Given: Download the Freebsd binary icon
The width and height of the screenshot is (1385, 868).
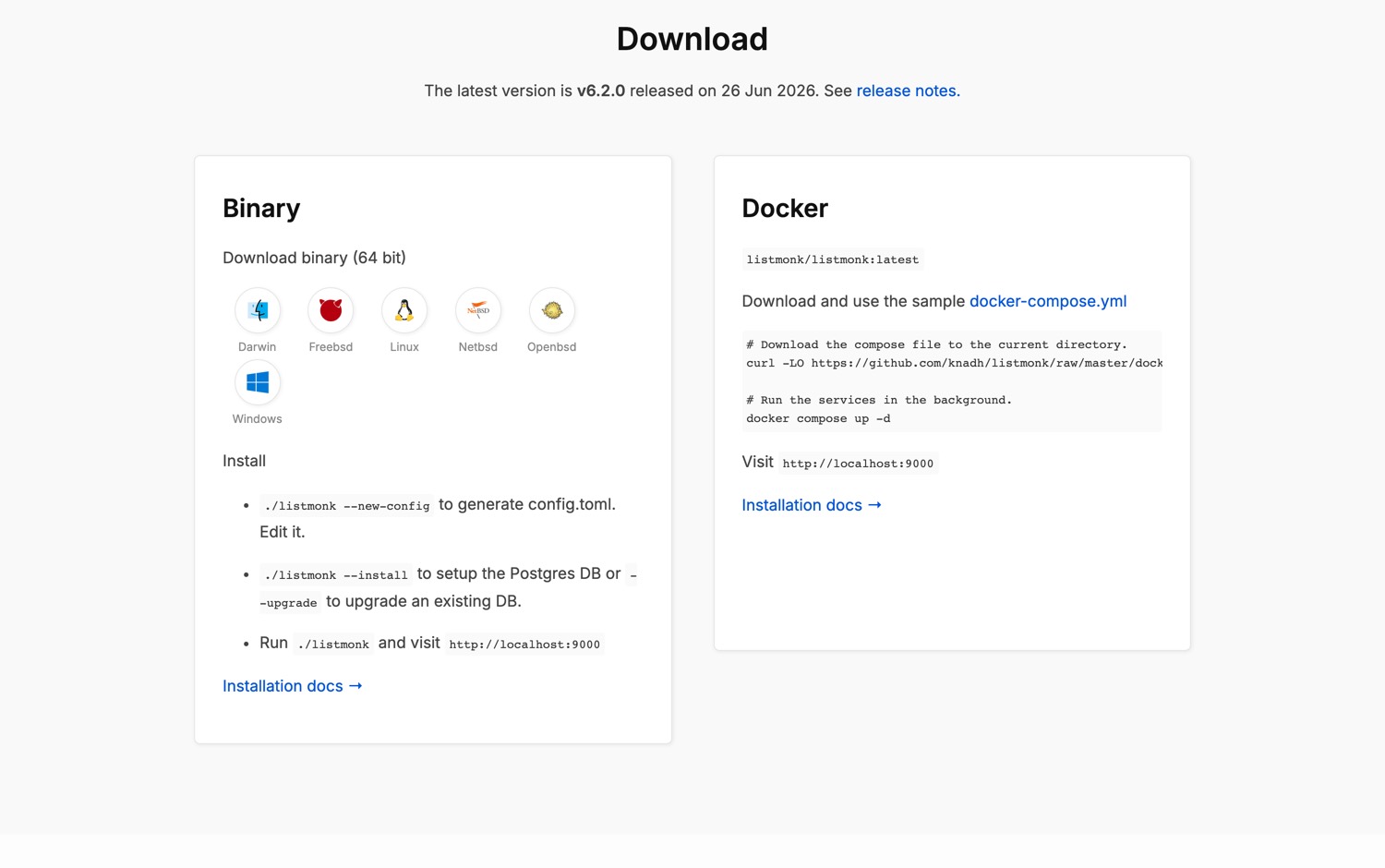Looking at the screenshot, I should point(331,310).
